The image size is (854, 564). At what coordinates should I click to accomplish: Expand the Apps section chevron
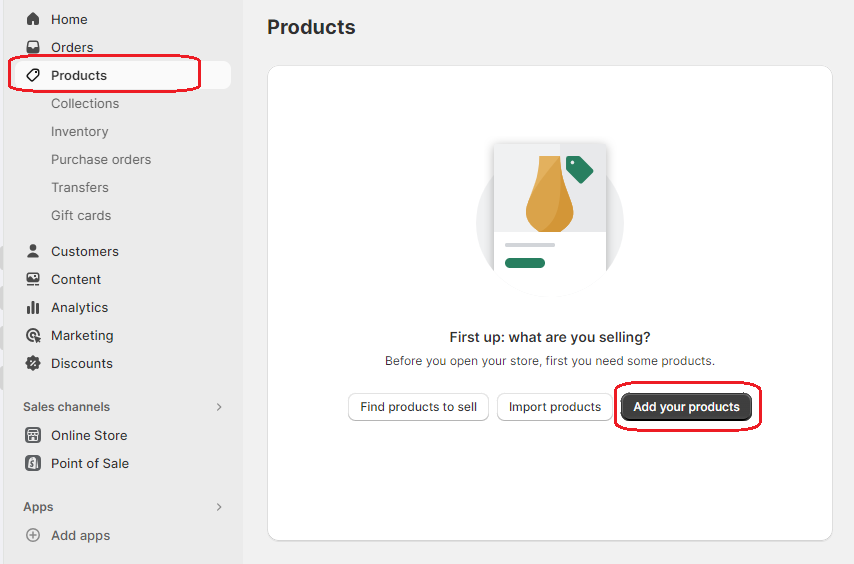[x=219, y=507]
